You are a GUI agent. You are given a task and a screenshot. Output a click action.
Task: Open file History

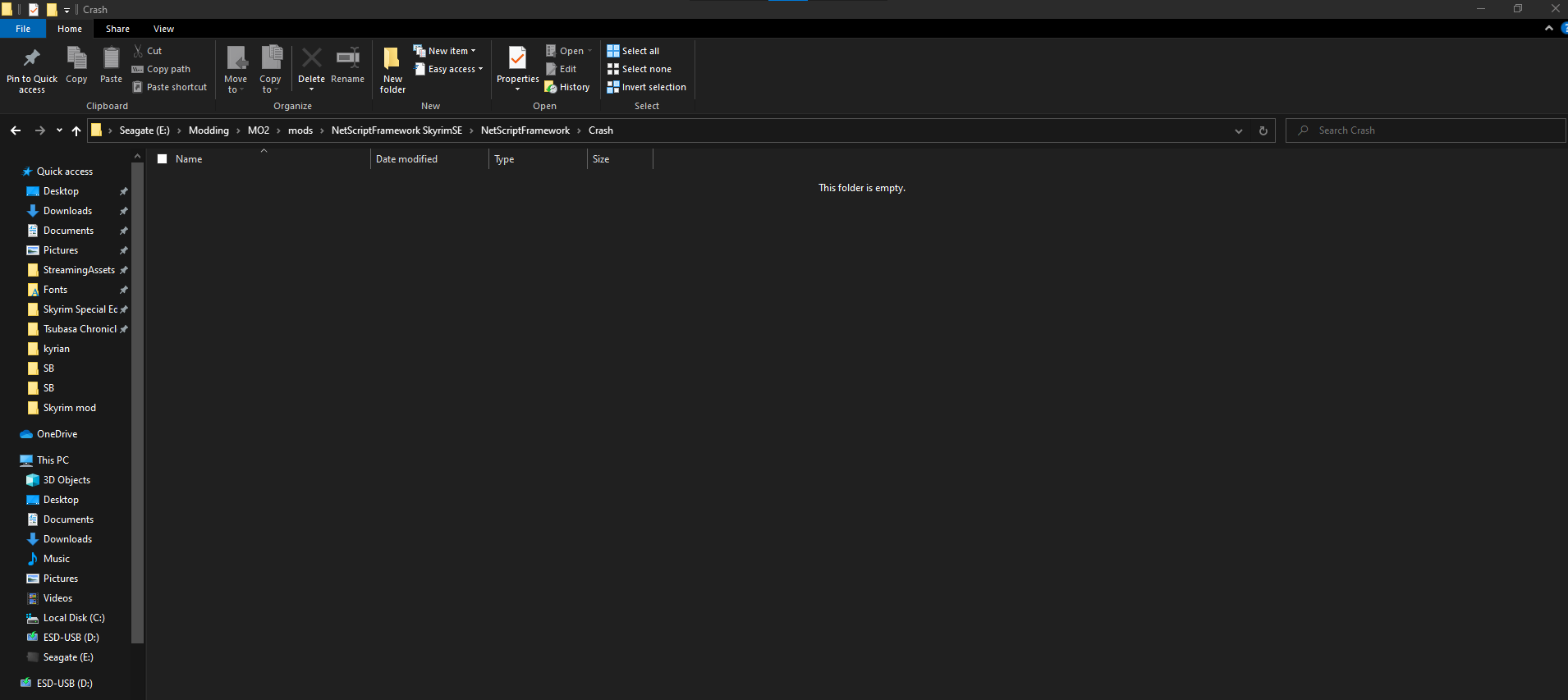click(567, 87)
